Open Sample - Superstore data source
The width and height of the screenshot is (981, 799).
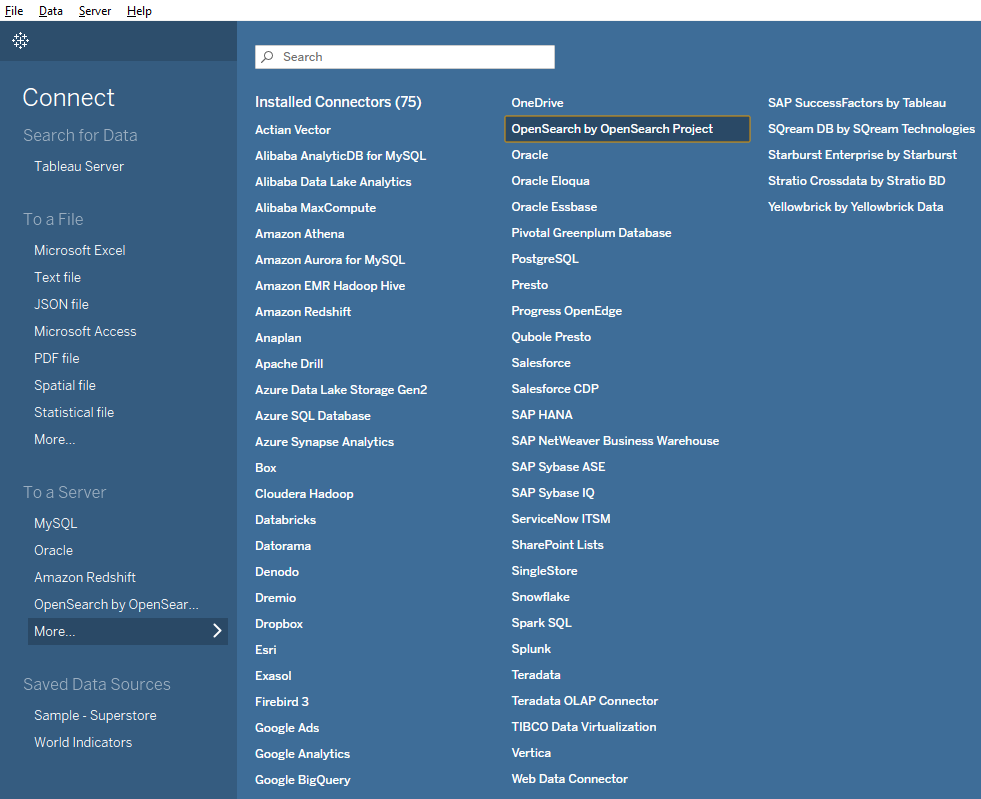pyautogui.click(x=95, y=715)
